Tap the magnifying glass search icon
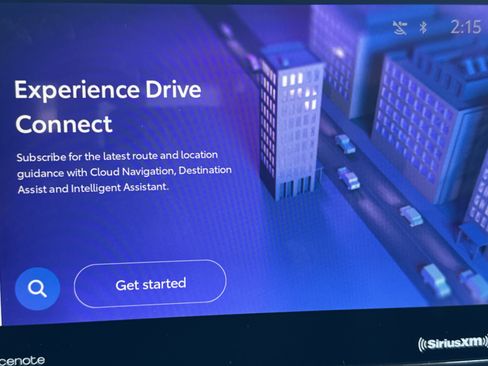Image resolution: width=488 pixels, height=366 pixels. point(37,289)
